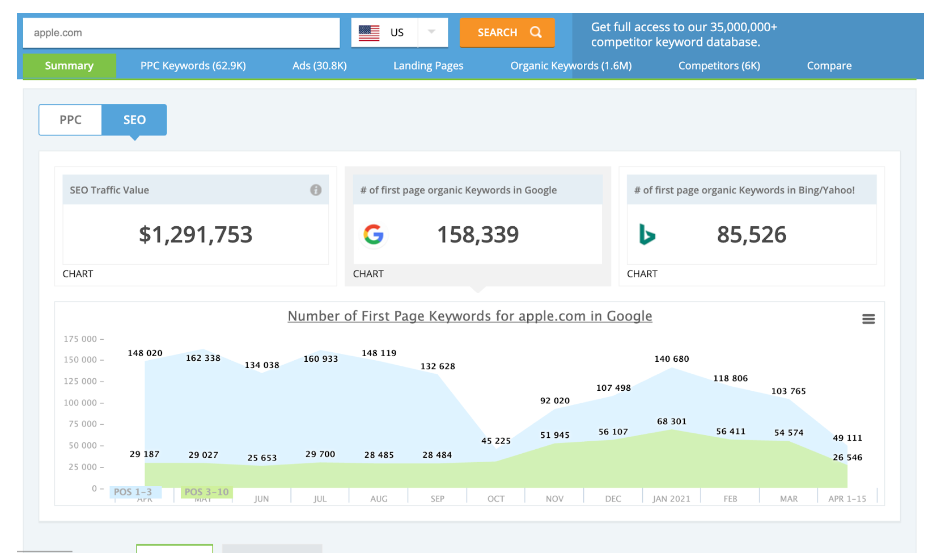Click the apple.com domain search field
This screenshot has width=927, height=555.
click(181, 33)
